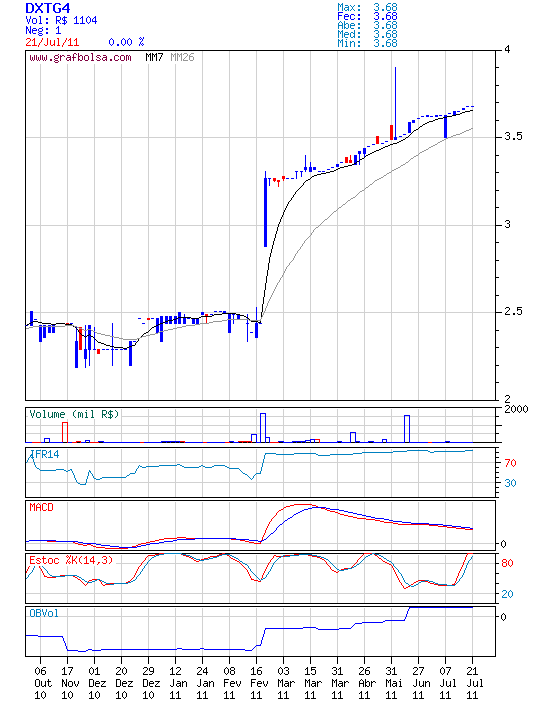
Task: Click the 20 level on stochastic axis
Action: (x=507, y=594)
